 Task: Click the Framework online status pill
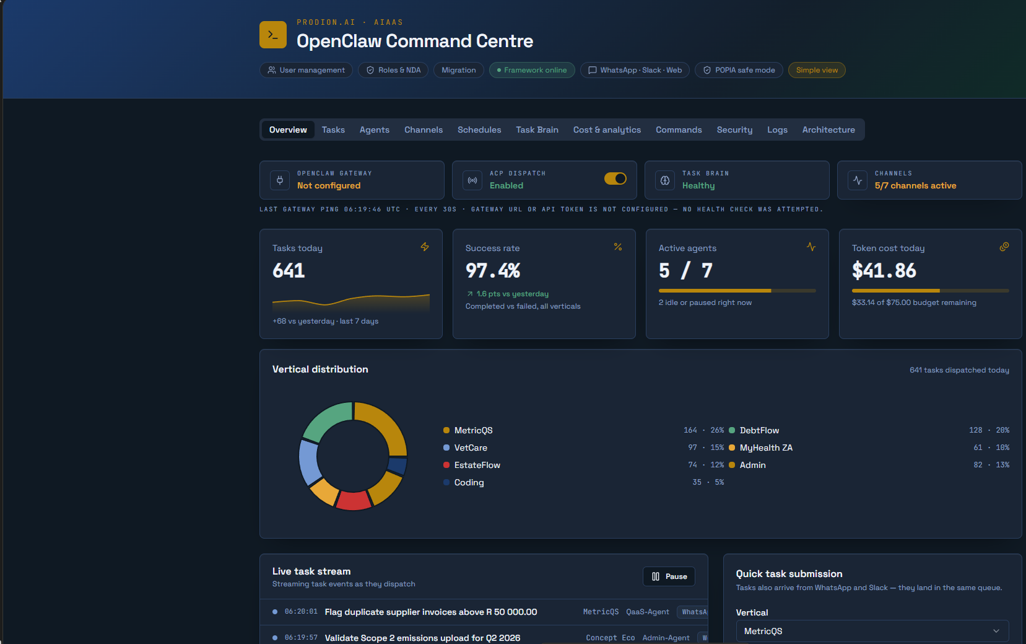tap(532, 70)
